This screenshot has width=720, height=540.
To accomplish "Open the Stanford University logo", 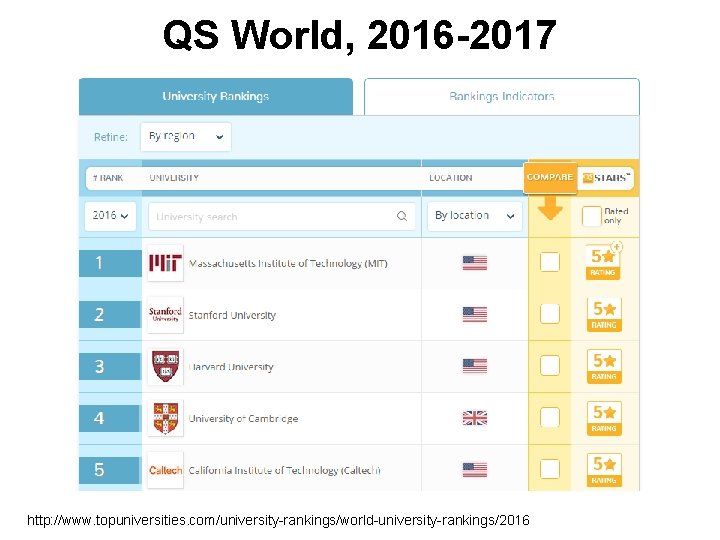I will pyautogui.click(x=165, y=315).
